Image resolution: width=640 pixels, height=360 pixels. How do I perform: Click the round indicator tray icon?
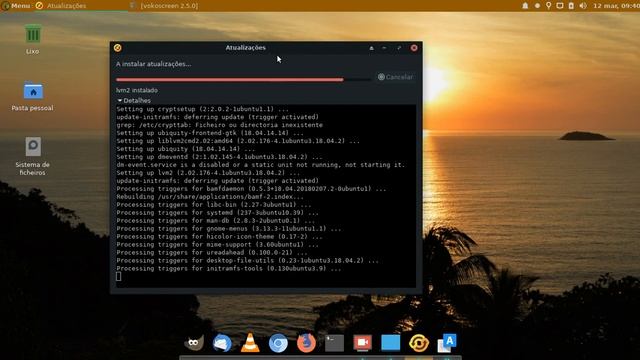[x=537, y=6]
